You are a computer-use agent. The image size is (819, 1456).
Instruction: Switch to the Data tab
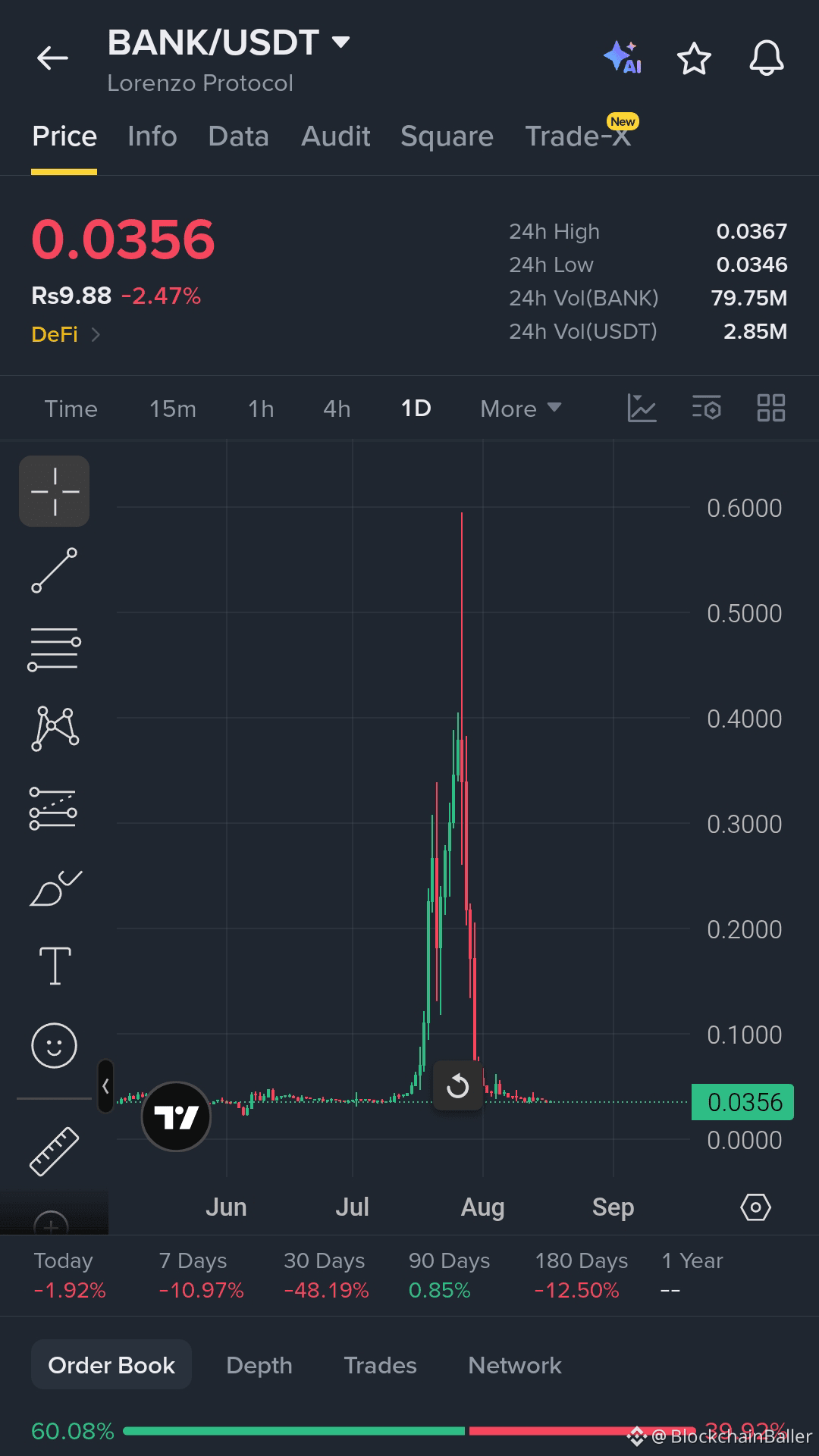point(239,136)
